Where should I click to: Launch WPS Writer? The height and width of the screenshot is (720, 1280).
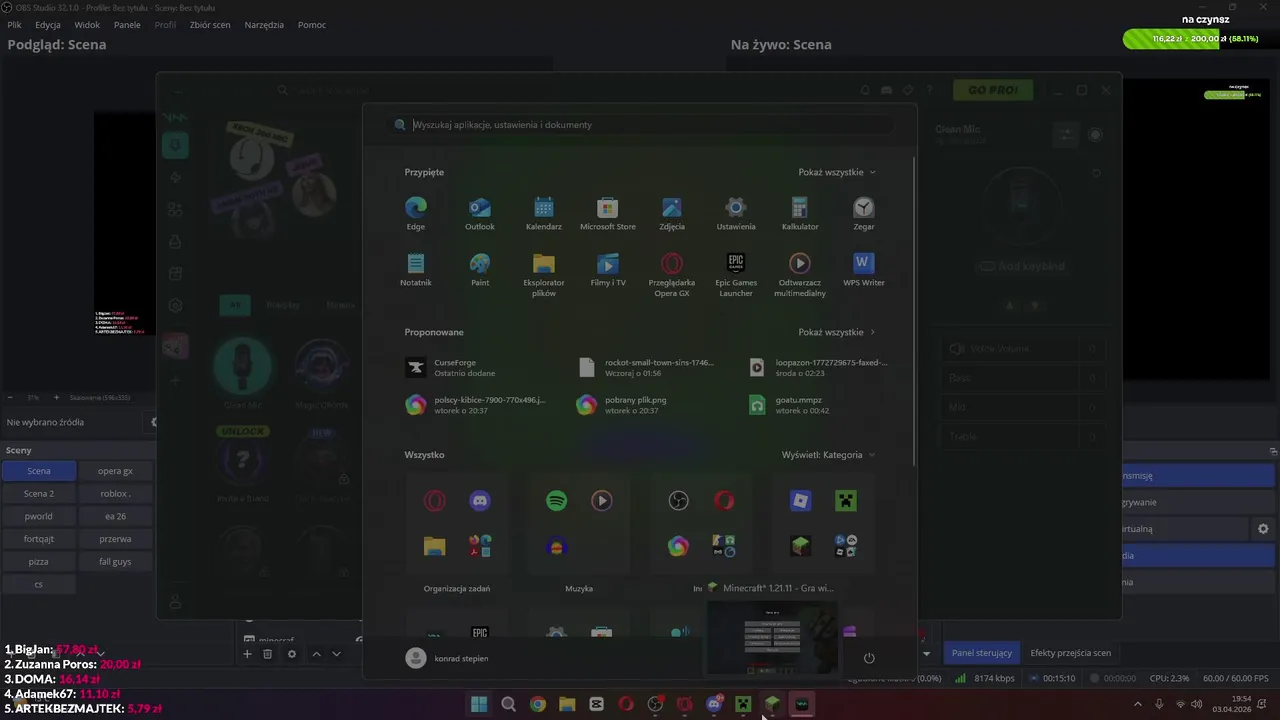point(864,270)
